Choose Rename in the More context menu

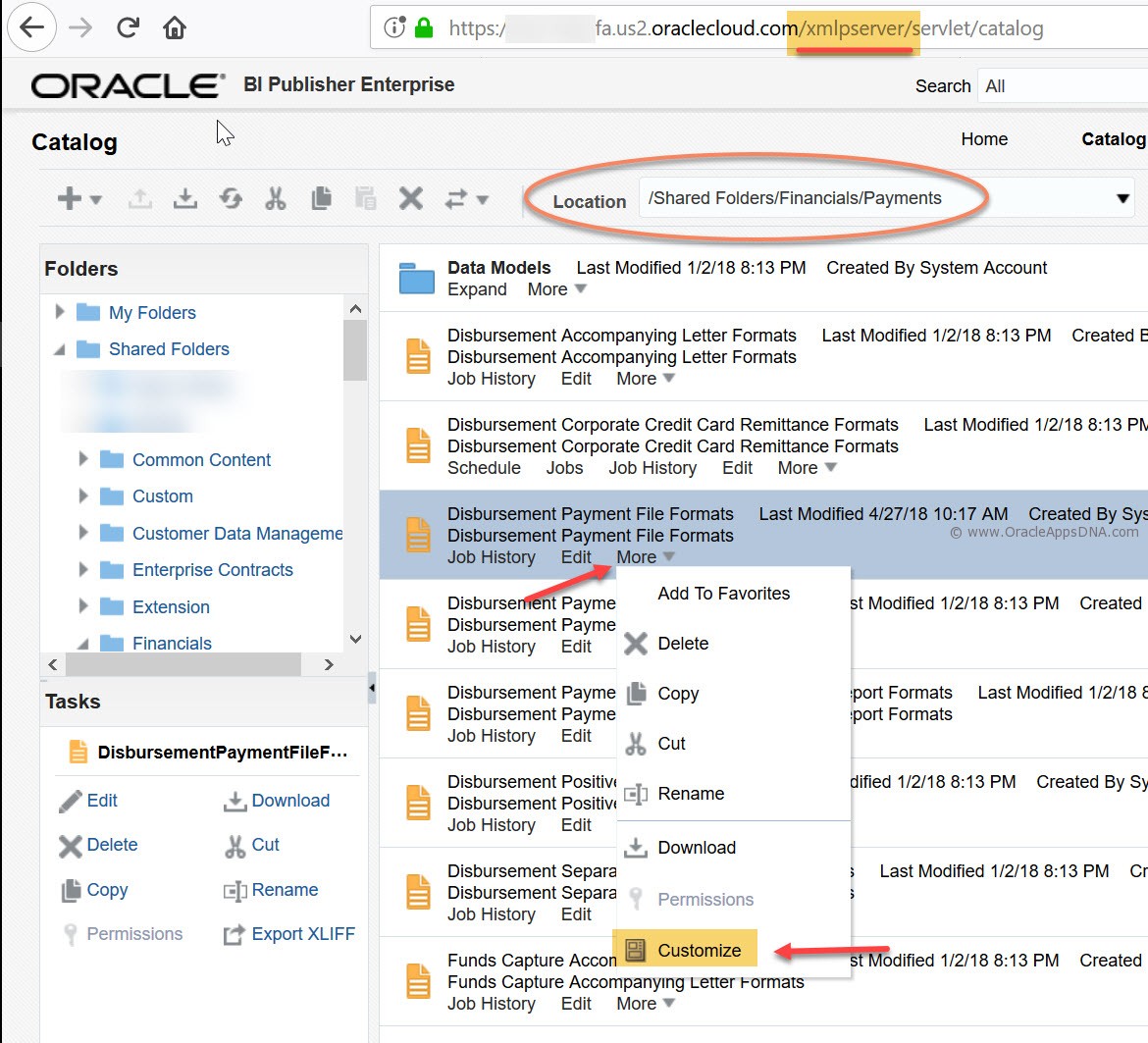(691, 794)
